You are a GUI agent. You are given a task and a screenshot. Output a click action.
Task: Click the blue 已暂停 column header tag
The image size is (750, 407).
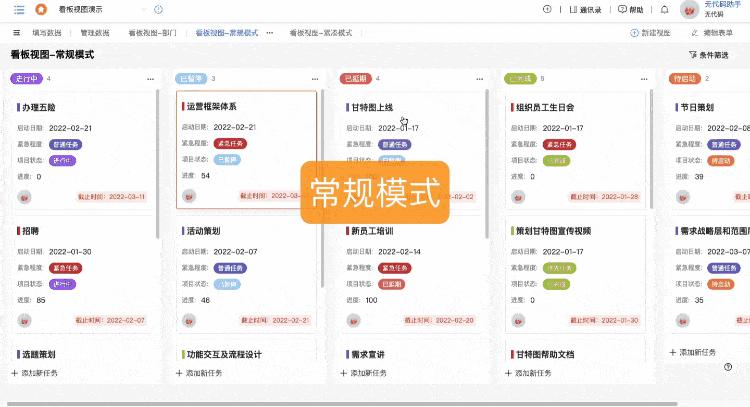[191, 78]
